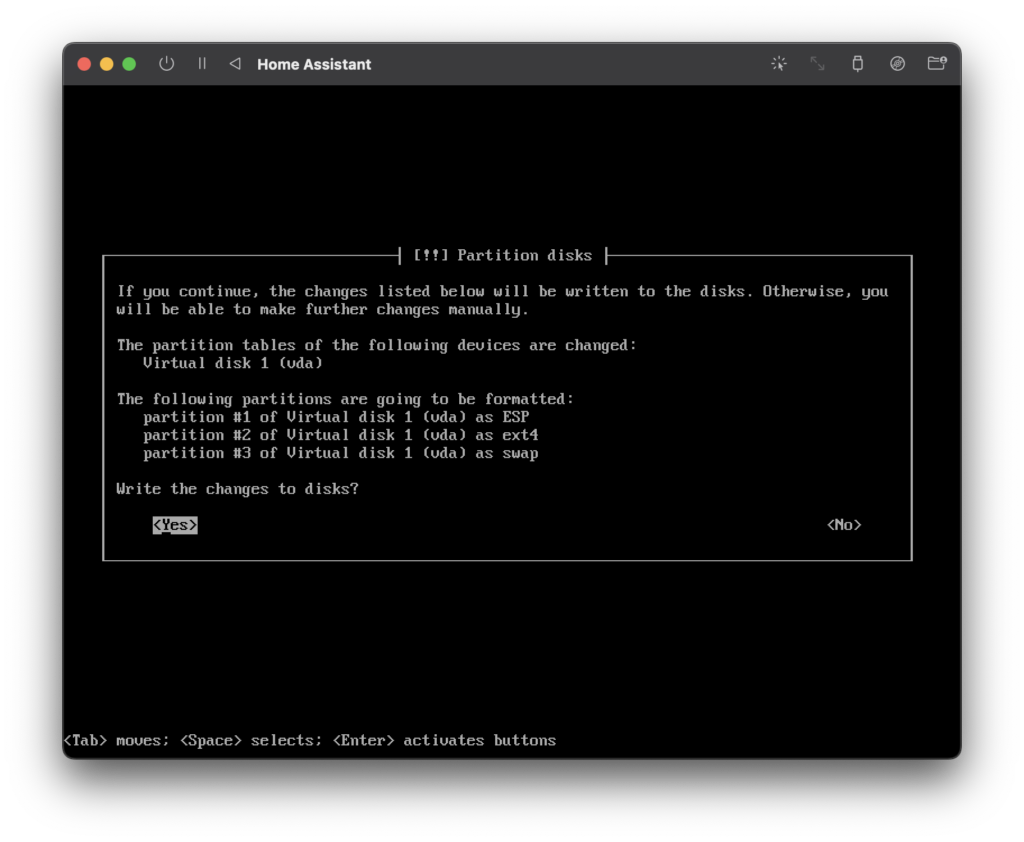
Task: Open the shared folder icon
Action: (x=937, y=63)
